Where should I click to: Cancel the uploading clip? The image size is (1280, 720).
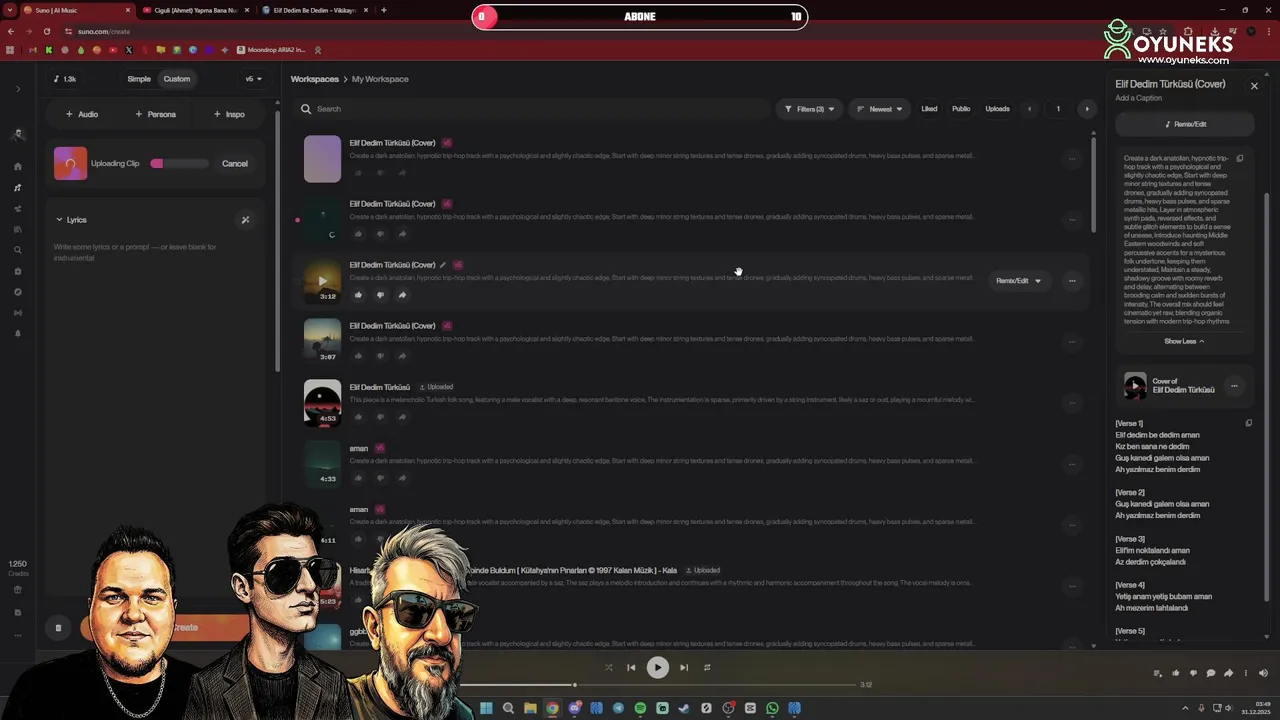pos(235,164)
